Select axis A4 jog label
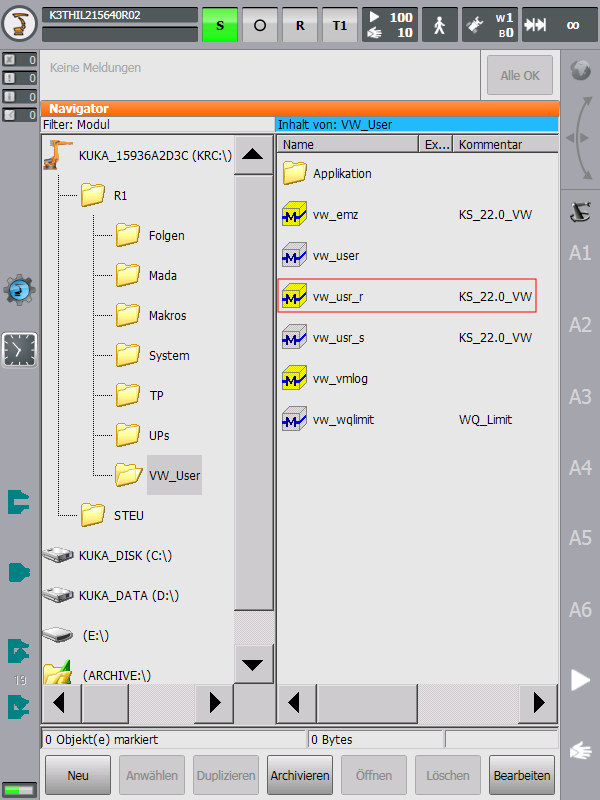Screen dimensions: 600x800 coord(580,468)
